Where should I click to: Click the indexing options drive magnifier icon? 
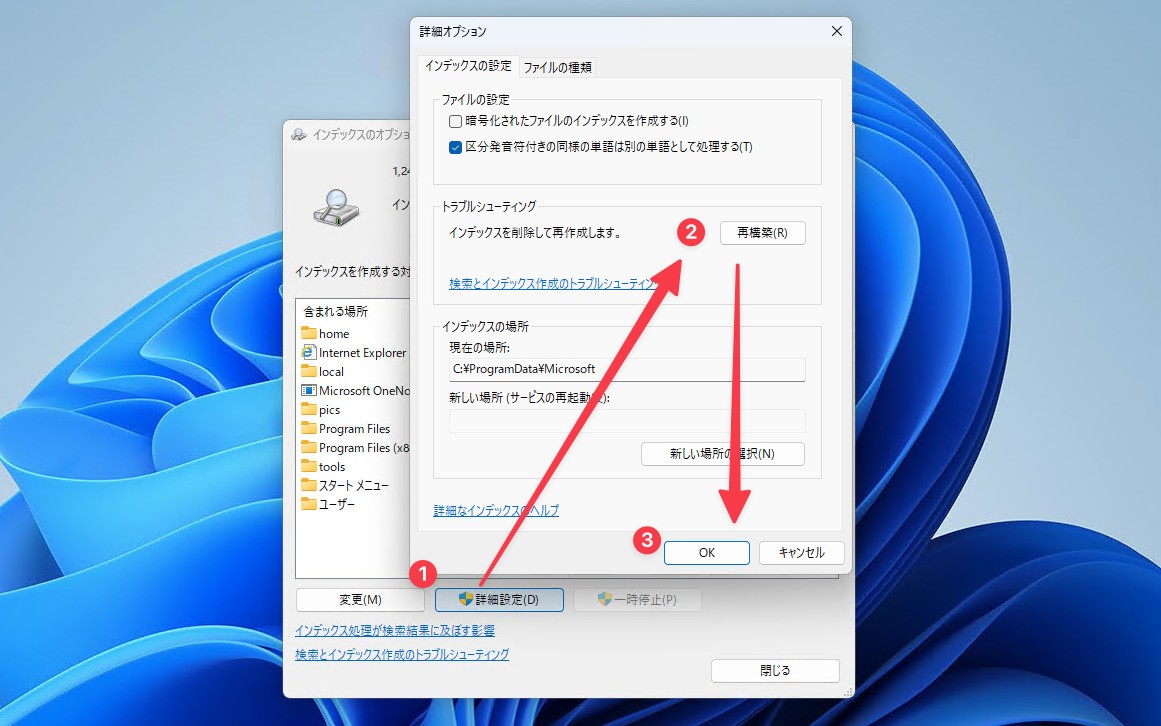[336, 207]
